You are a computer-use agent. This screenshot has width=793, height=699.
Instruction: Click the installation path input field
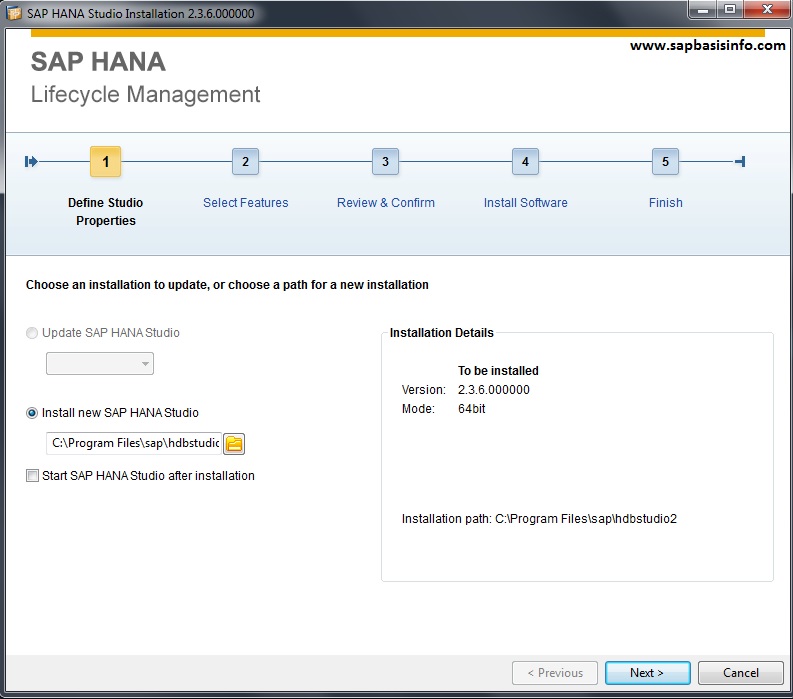tap(134, 443)
